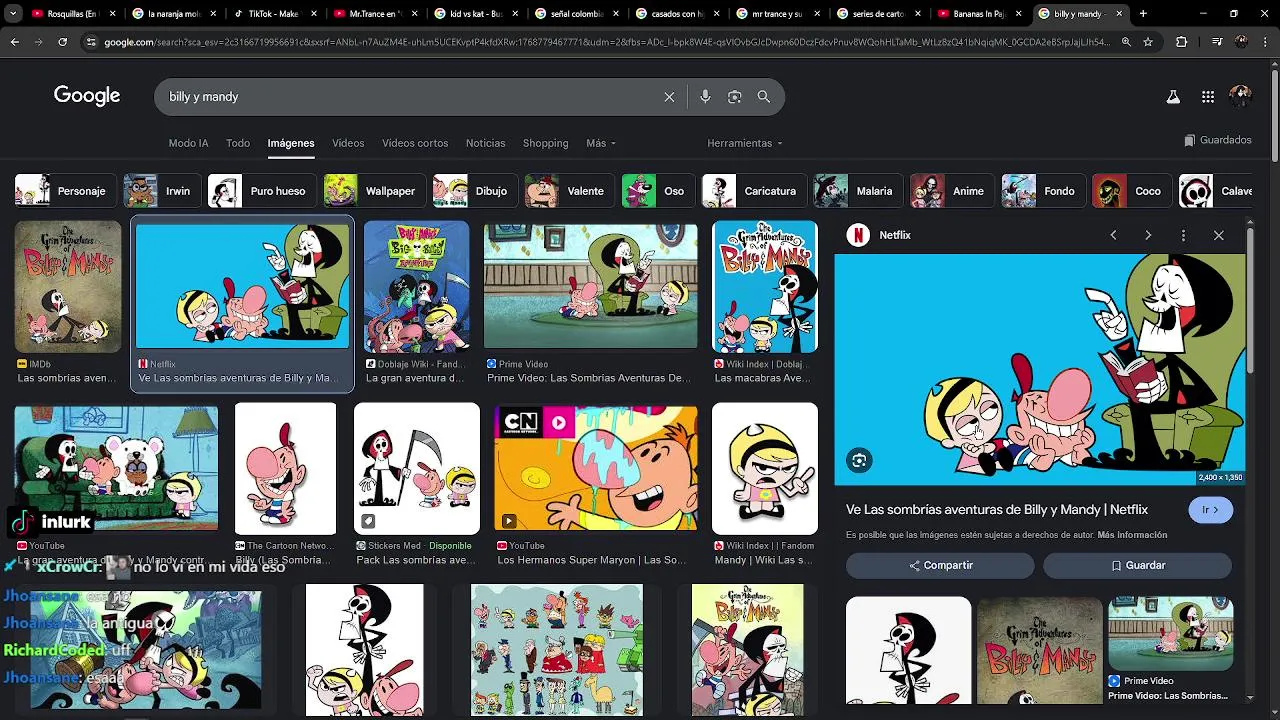Filter by Dibujo chip
1280x720 pixels.
[x=473, y=191]
